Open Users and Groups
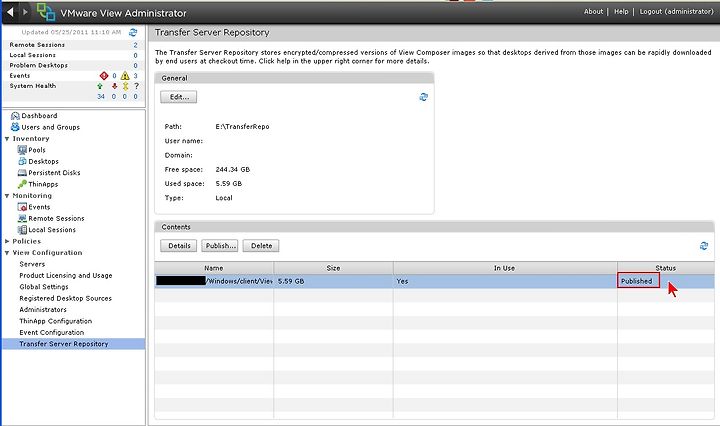Screen dimensions: 720x426 (51, 127)
